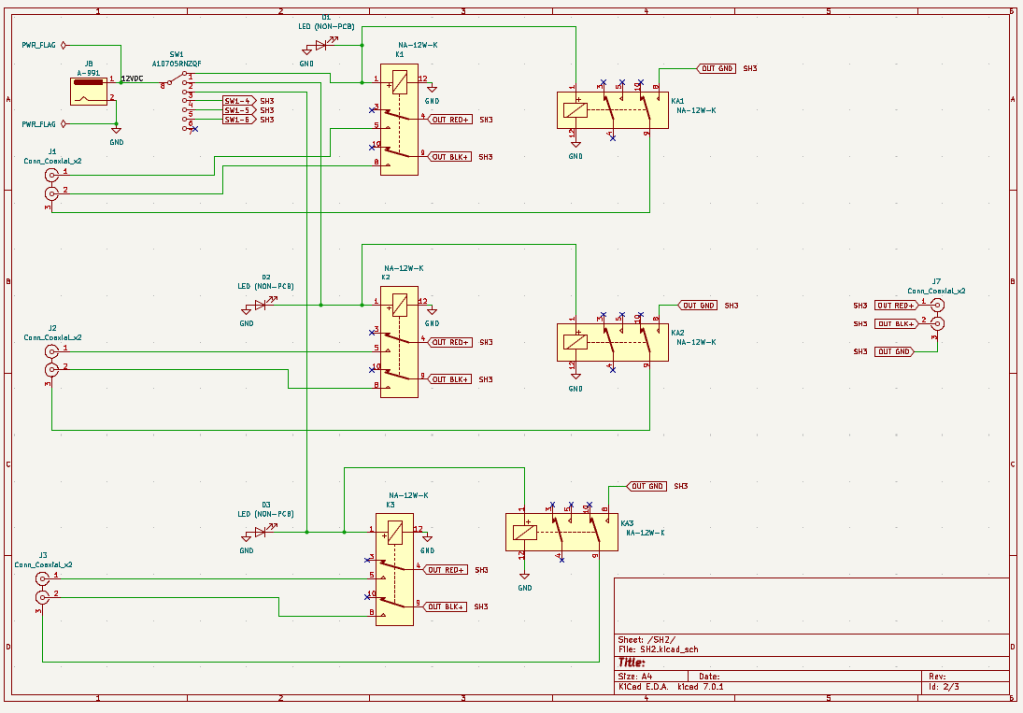Viewport: 1023px width, 713px height.
Task: Click the OUT GND label near KA1
Action: click(716, 70)
